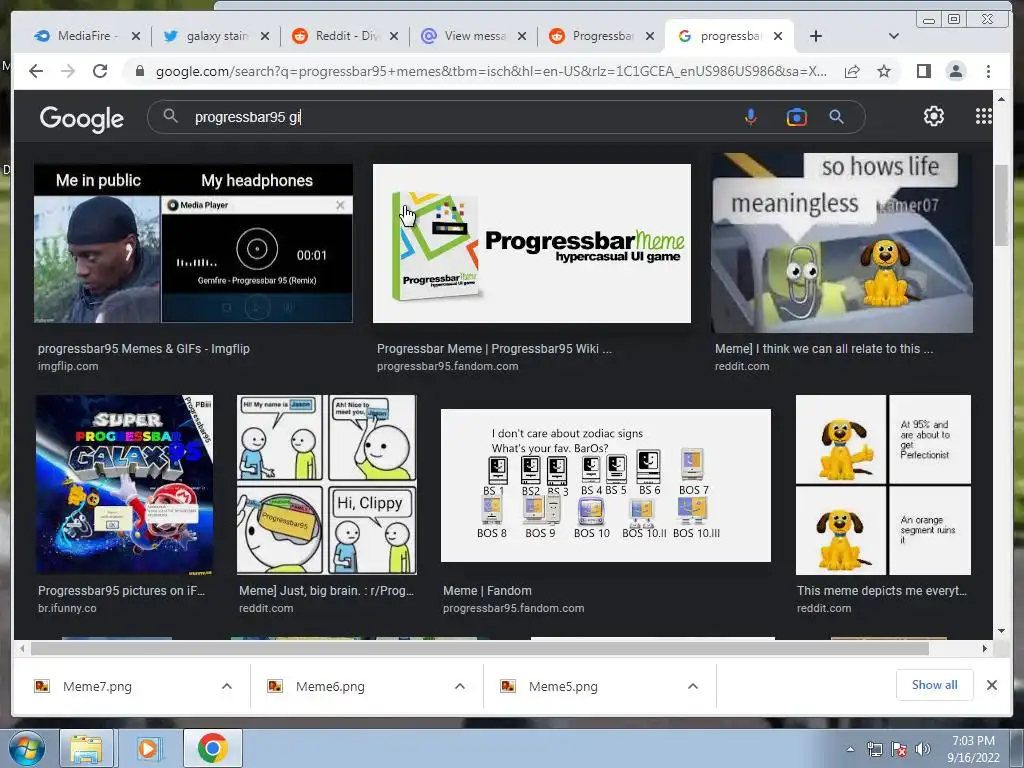The image size is (1024, 768).
Task: Submit search with blue magnifier
Action: pyautogui.click(x=837, y=117)
